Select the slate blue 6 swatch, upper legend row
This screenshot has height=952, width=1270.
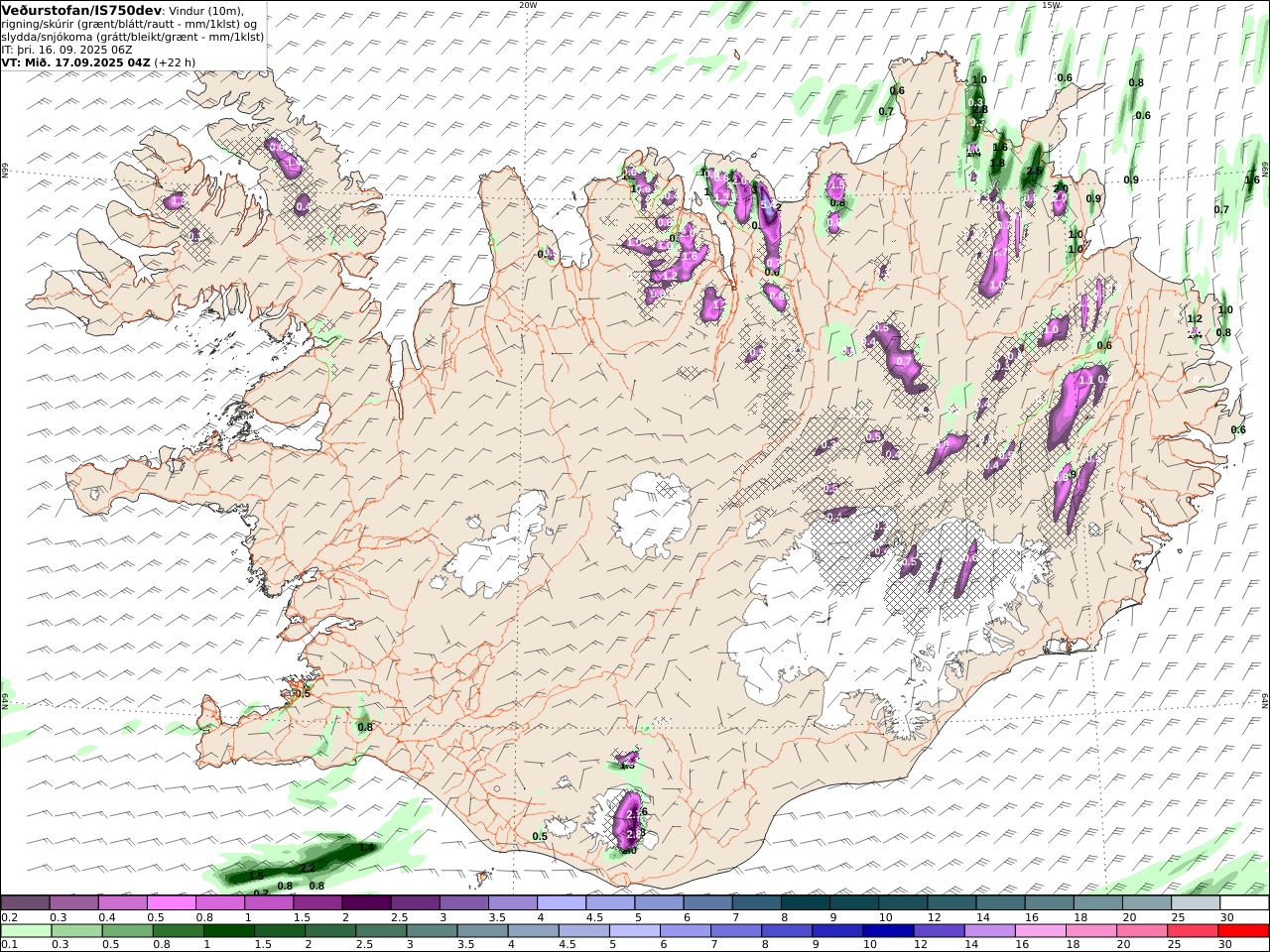pos(706,902)
